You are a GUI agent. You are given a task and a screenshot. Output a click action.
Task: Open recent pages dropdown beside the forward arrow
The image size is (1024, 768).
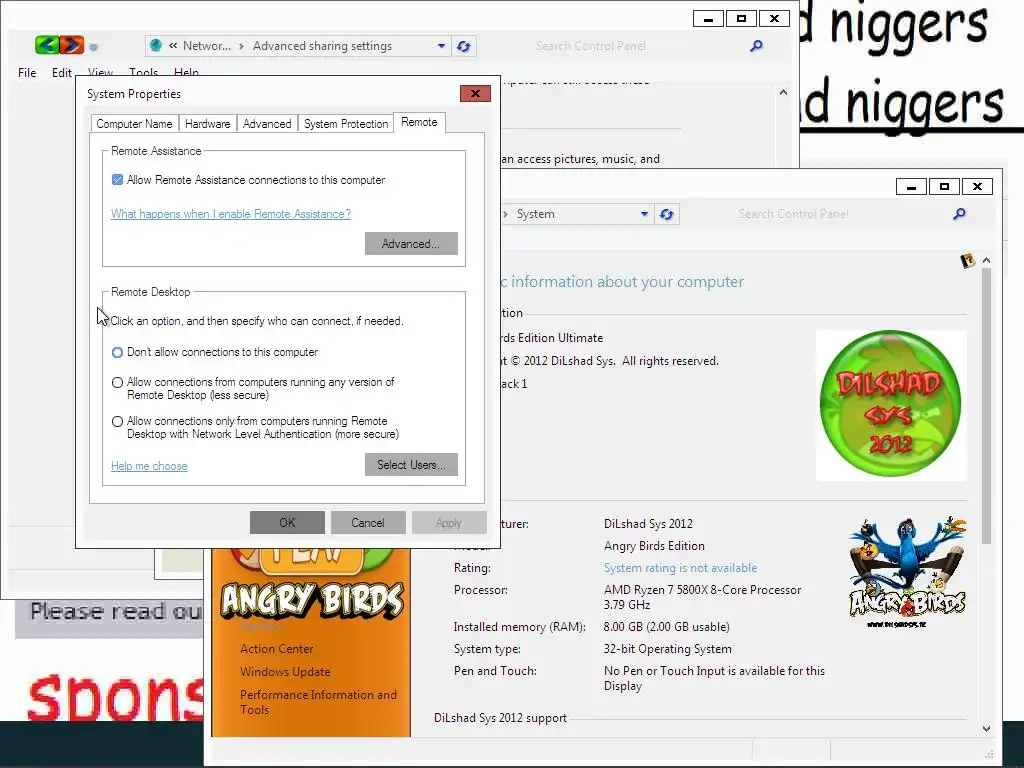coord(93,47)
